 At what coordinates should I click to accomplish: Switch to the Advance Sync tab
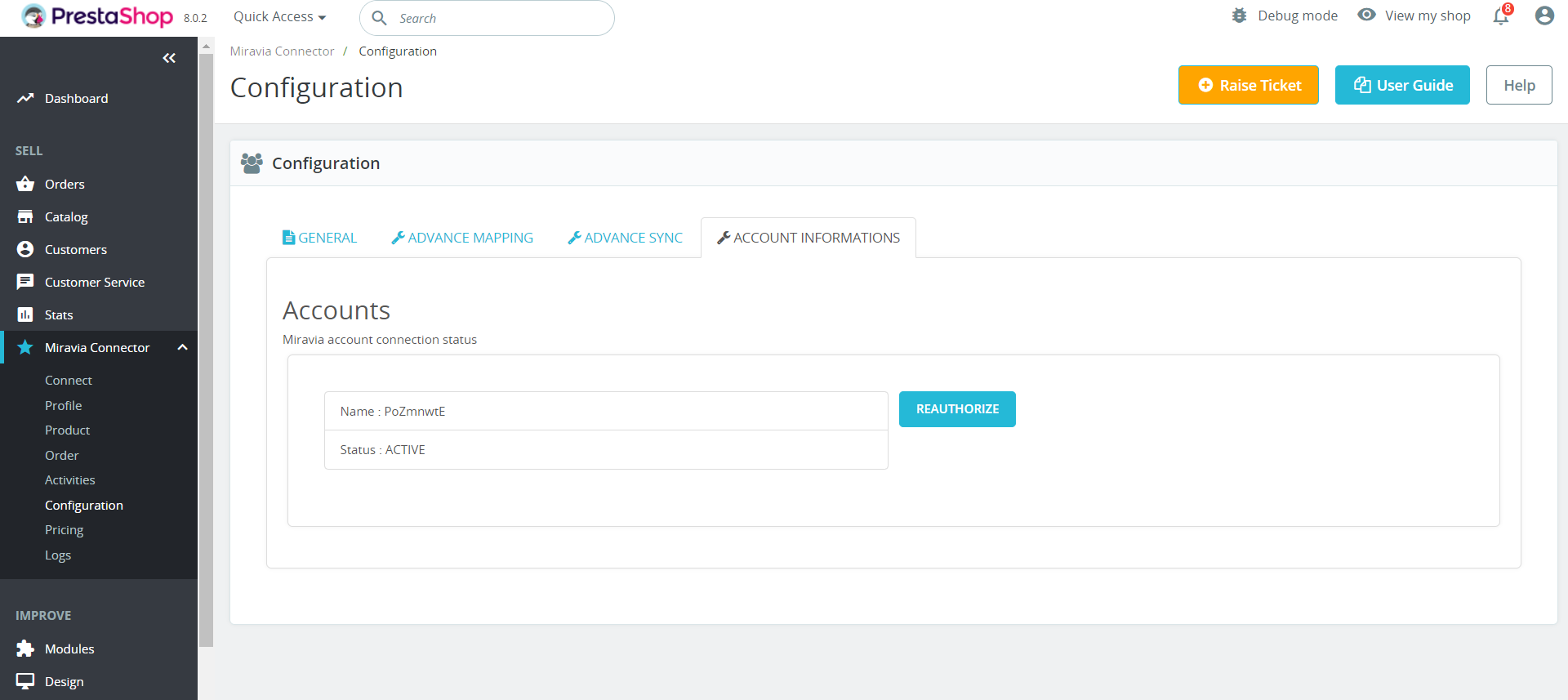(x=626, y=238)
